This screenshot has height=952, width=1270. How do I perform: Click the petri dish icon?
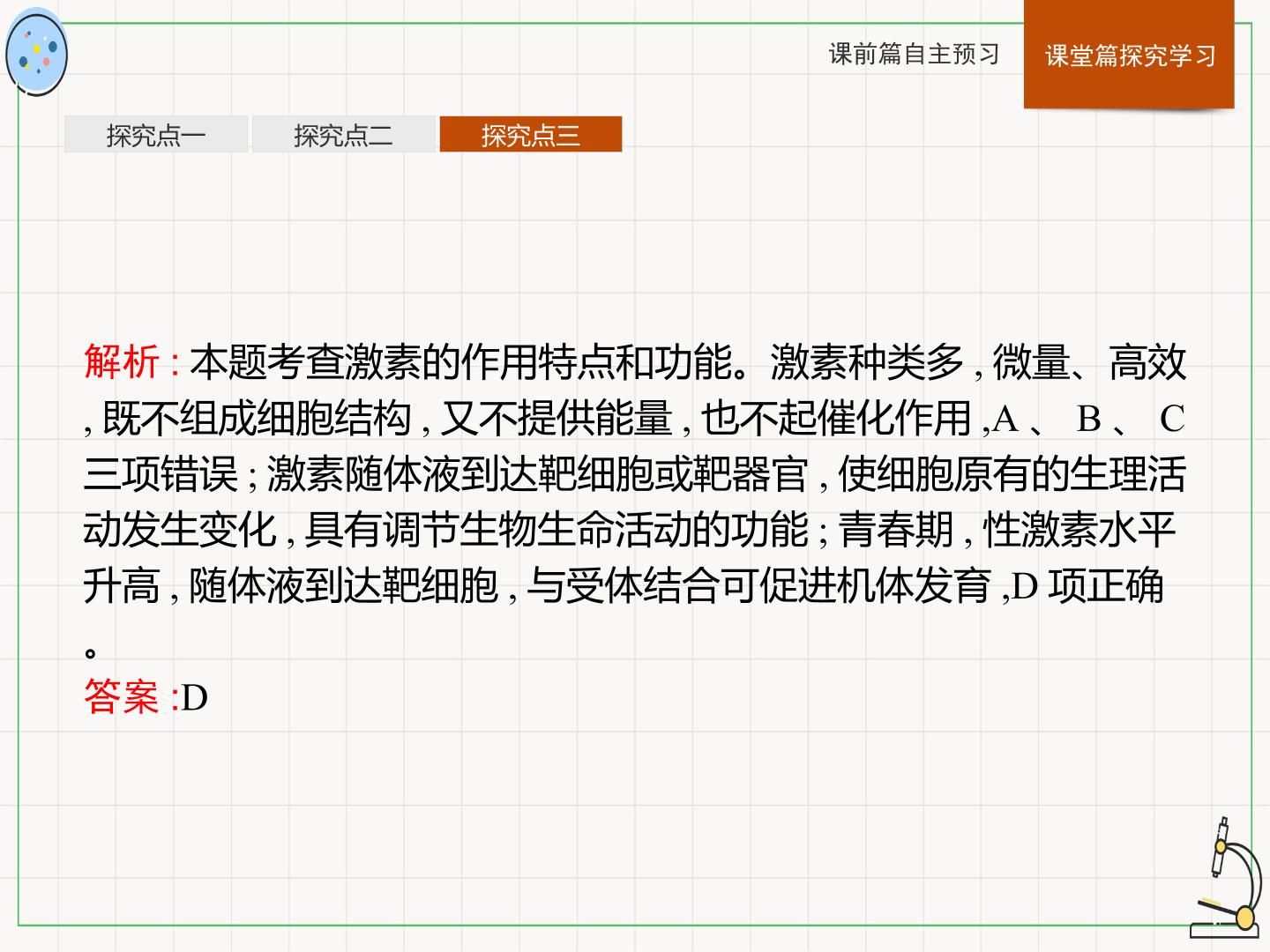pyautogui.click(x=36, y=53)
